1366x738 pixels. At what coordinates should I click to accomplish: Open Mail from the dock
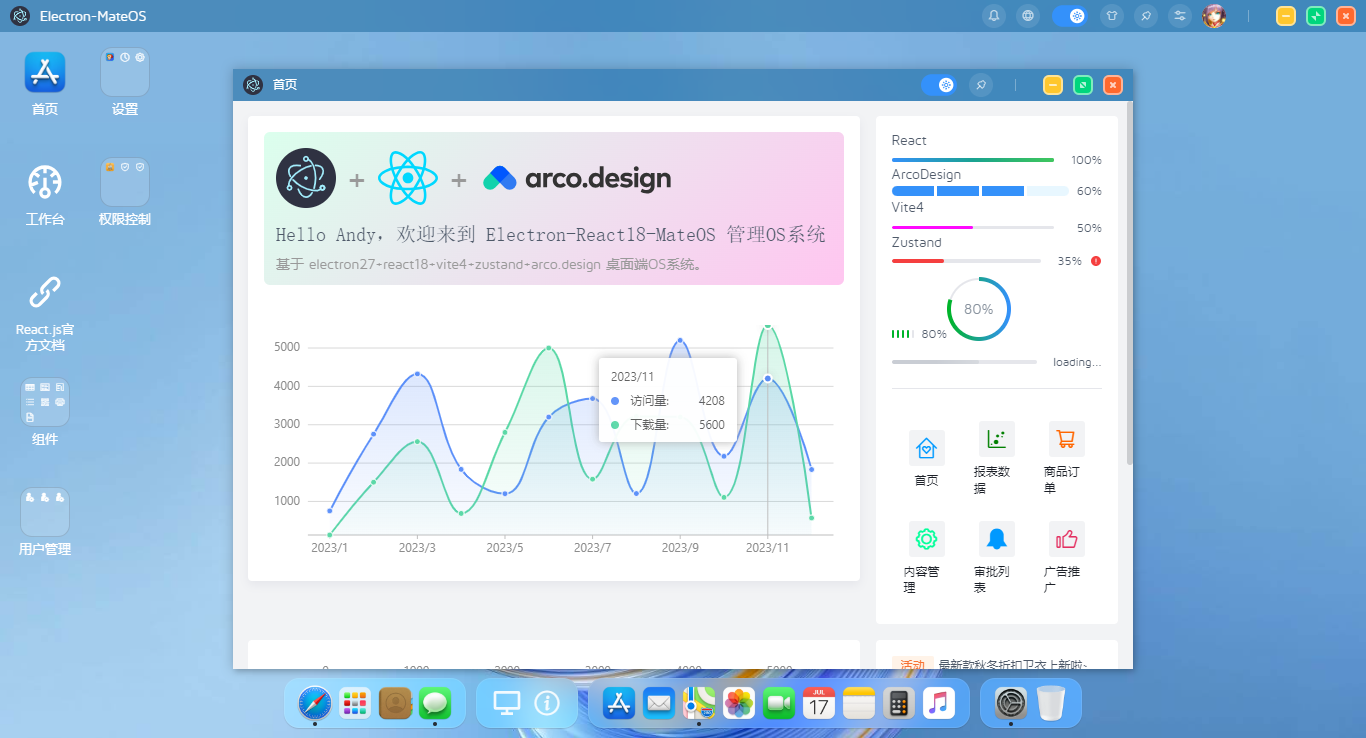(659, 704)
